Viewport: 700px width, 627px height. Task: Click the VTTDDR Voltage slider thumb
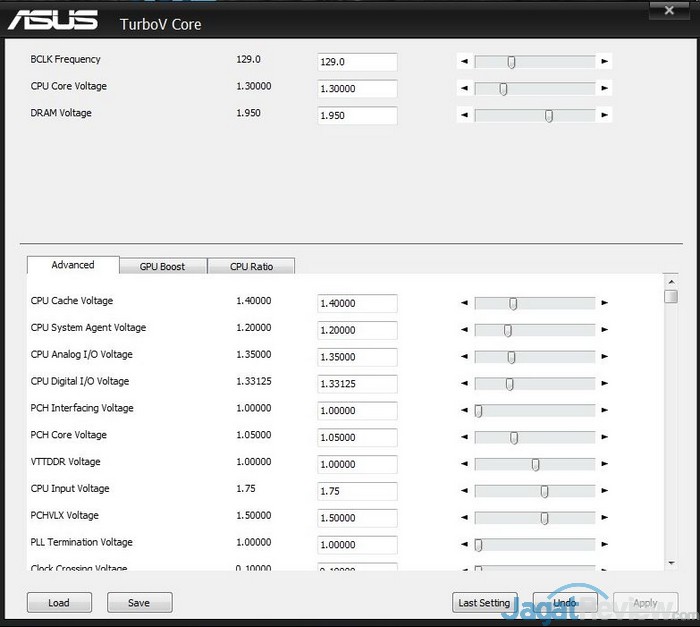click(x=535, y=465)
